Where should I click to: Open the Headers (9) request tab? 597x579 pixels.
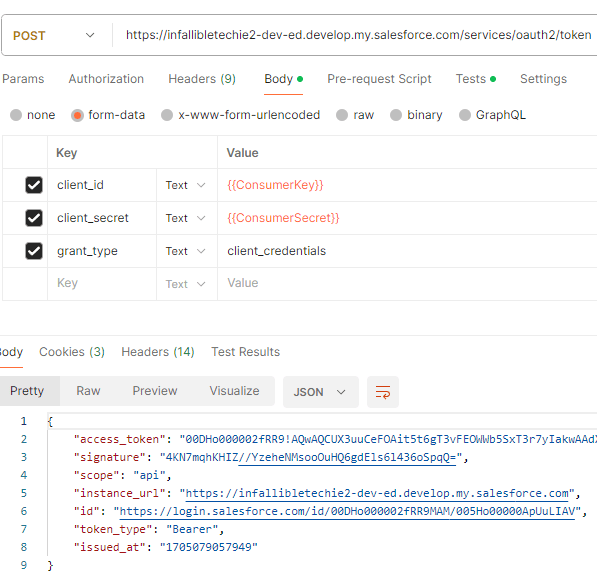coord(202,79)
